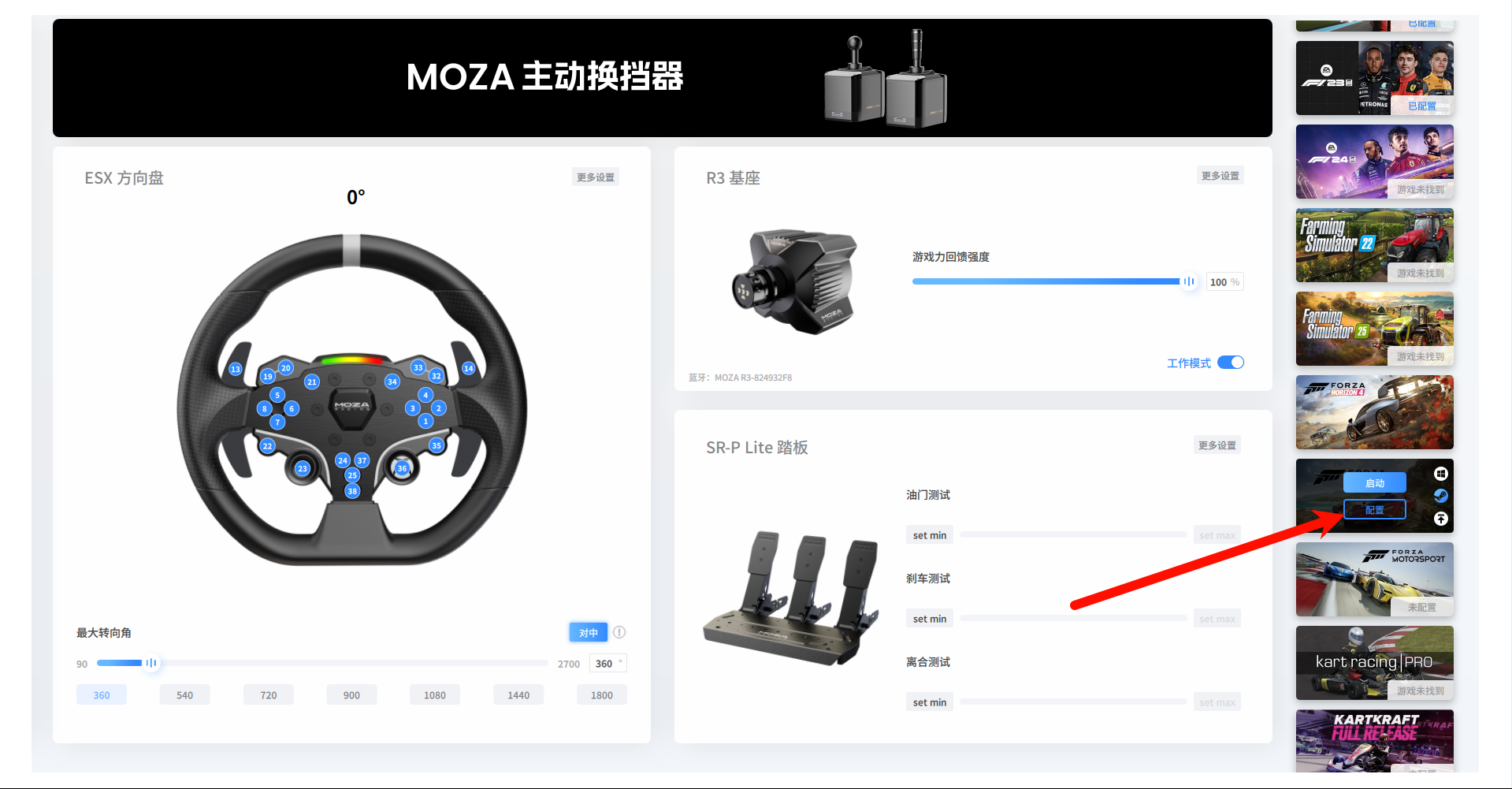Click the 最大转向角 value input field
This screenshot has height=789, width=1512.
(x=607, y=664)
